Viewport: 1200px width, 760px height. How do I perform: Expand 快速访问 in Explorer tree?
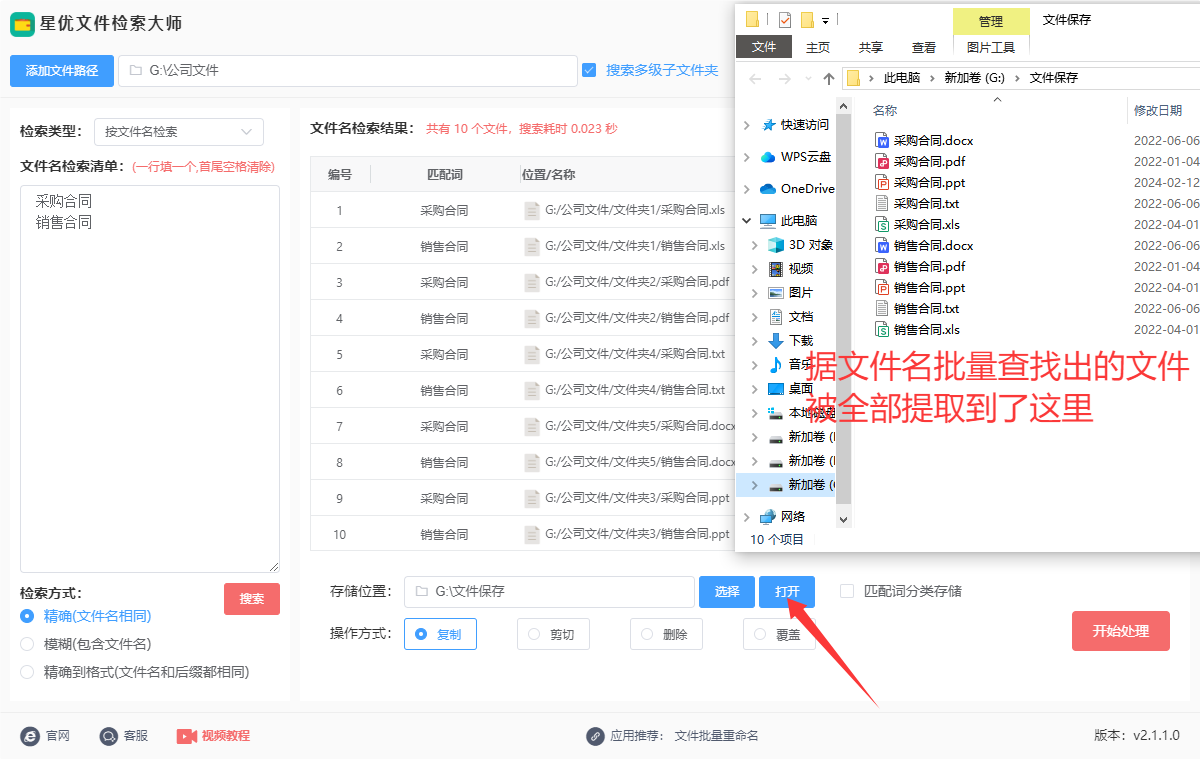pyautogui.click(x=747, y=125)
